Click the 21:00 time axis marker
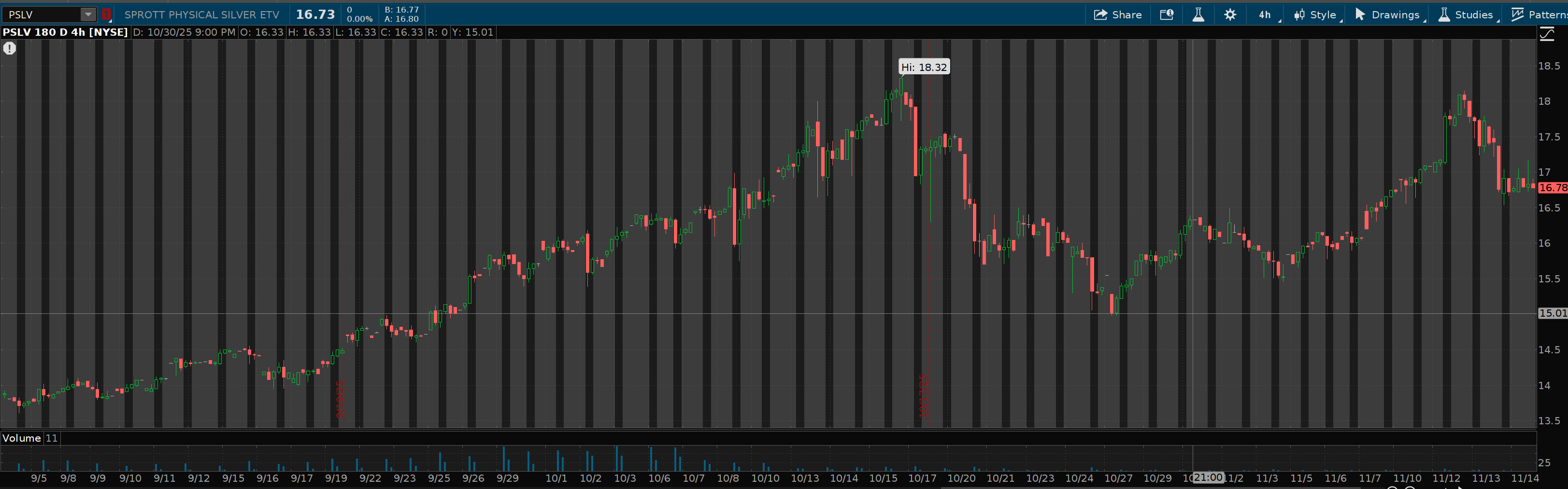Screen dimensions: 1568x489 pos(1208,477)
